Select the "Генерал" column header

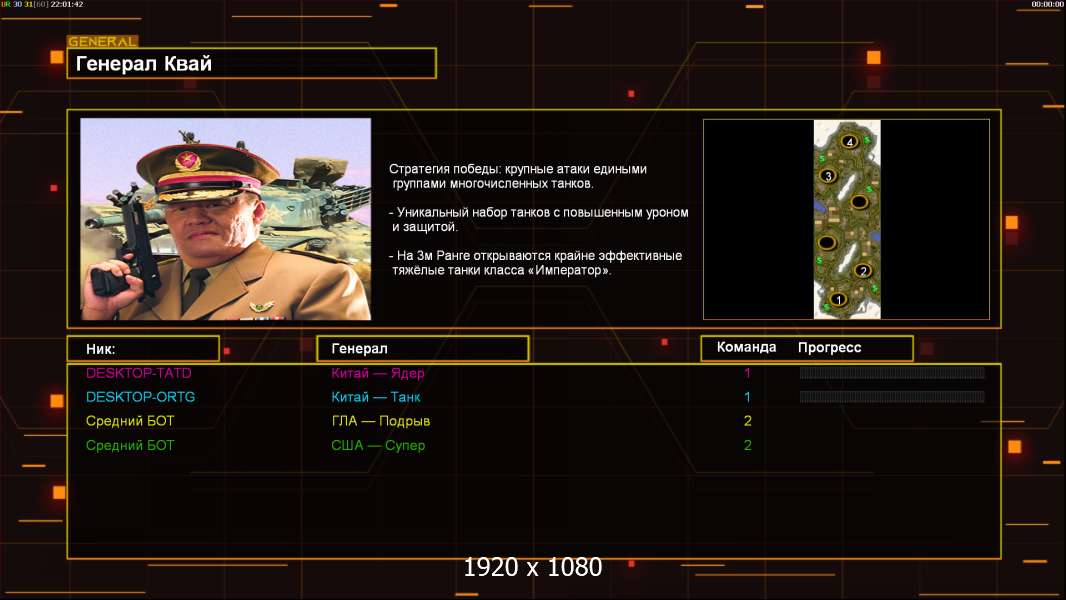tap(422, 349)
